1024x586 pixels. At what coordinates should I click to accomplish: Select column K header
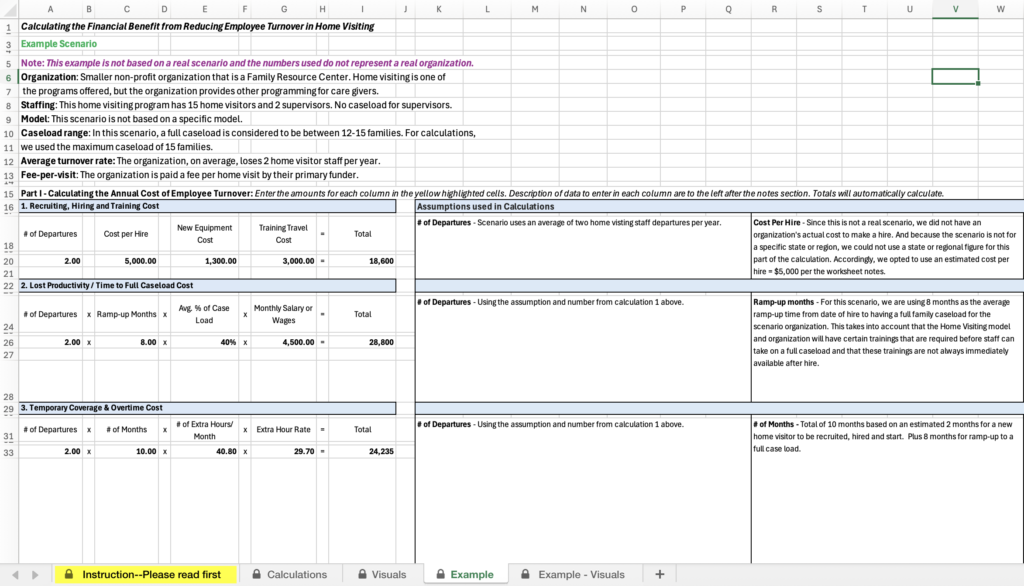438,9
